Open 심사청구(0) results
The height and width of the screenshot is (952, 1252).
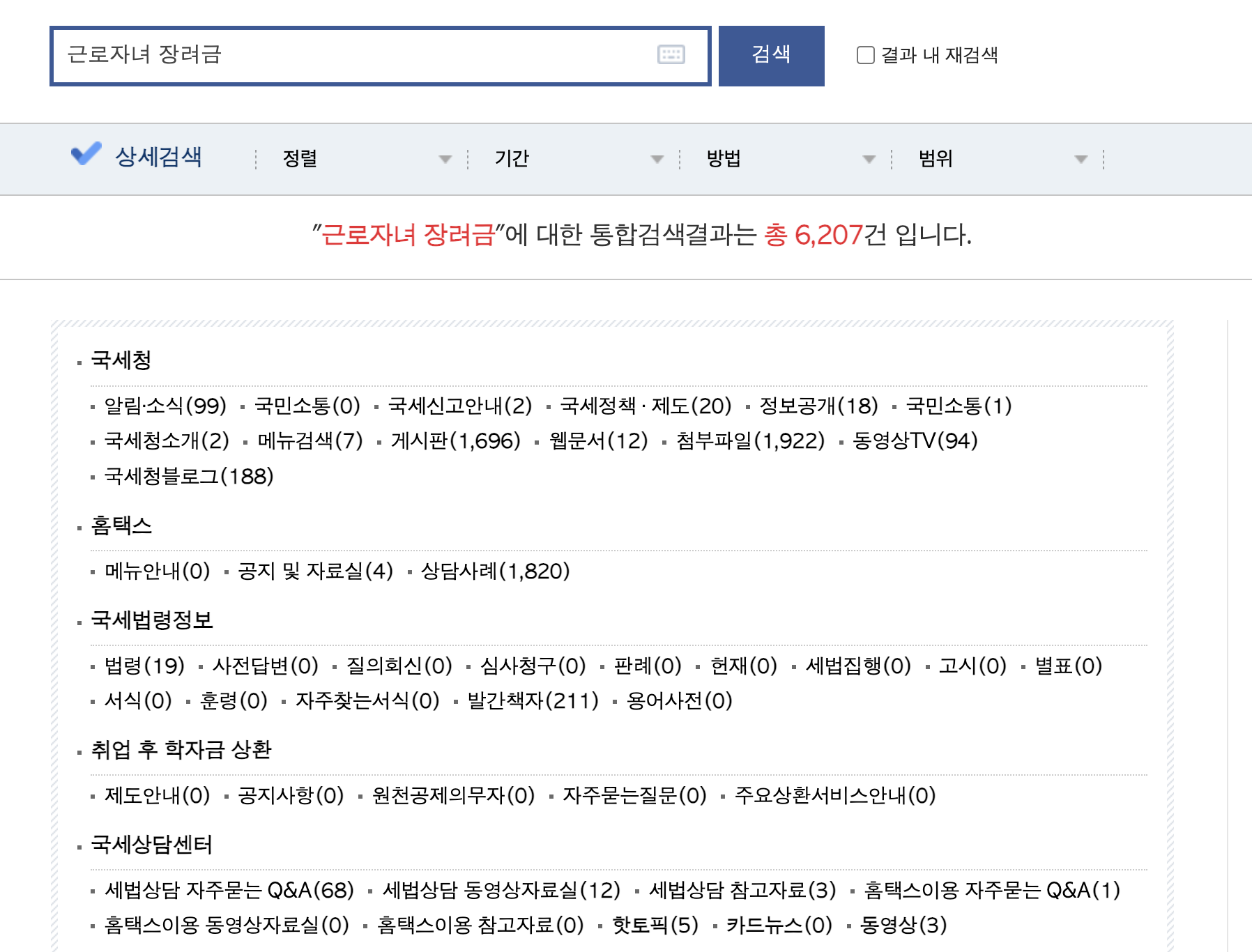pyautogui.click(x=533, y=666)
